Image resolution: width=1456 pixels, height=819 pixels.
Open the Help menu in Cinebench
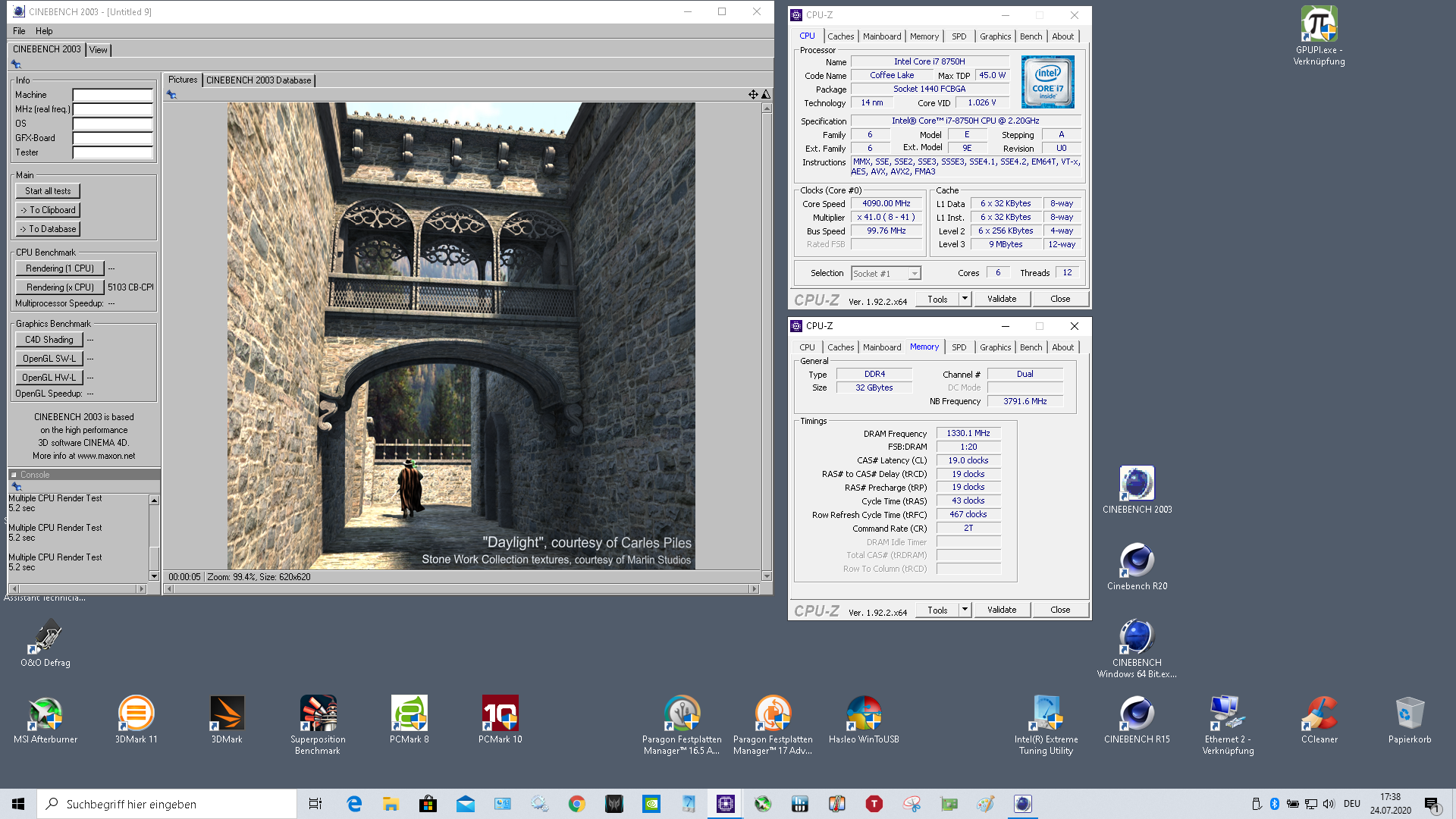[x=44, y=31]
